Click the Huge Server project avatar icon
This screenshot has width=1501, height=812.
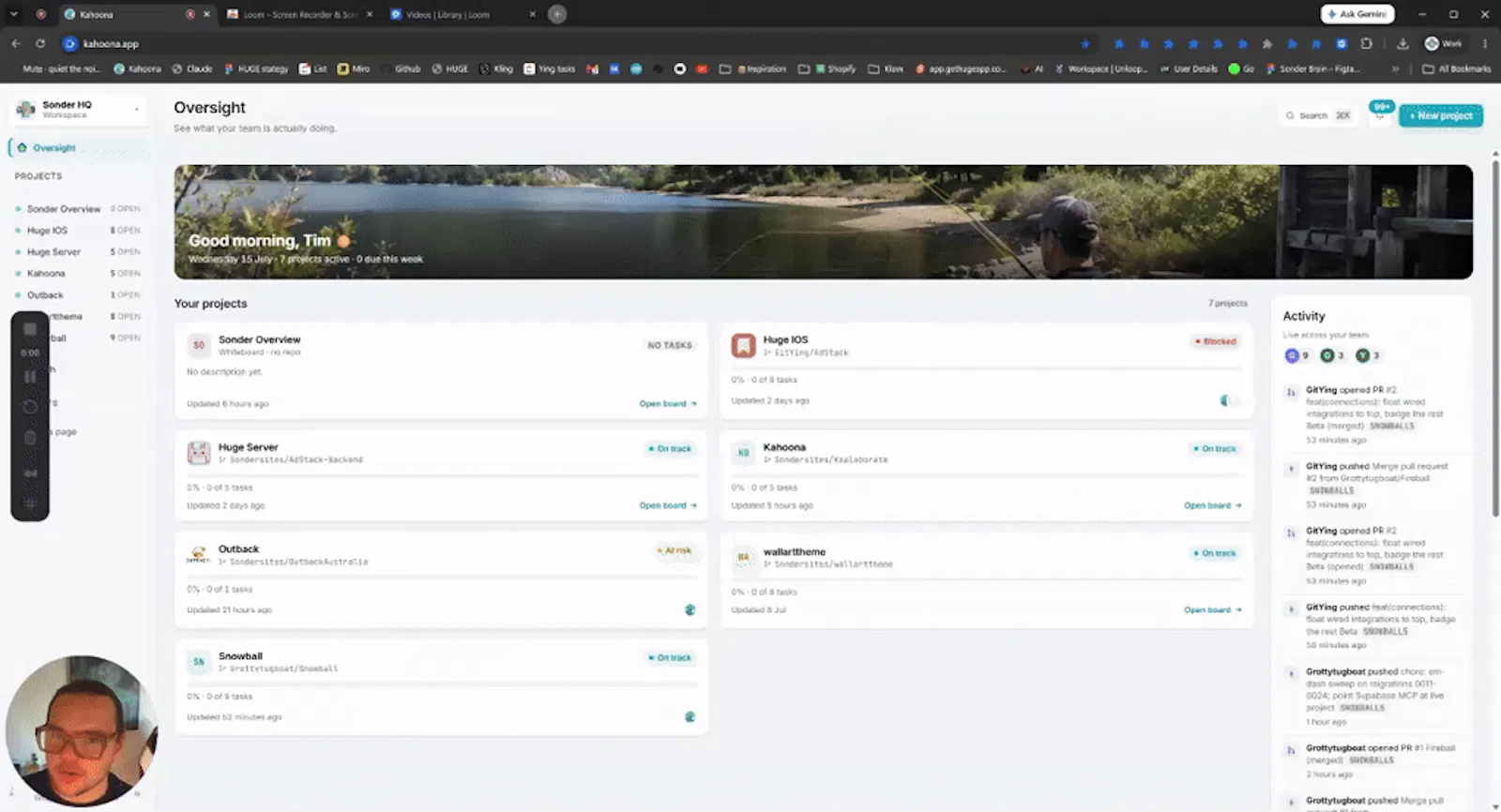point(198,453)
